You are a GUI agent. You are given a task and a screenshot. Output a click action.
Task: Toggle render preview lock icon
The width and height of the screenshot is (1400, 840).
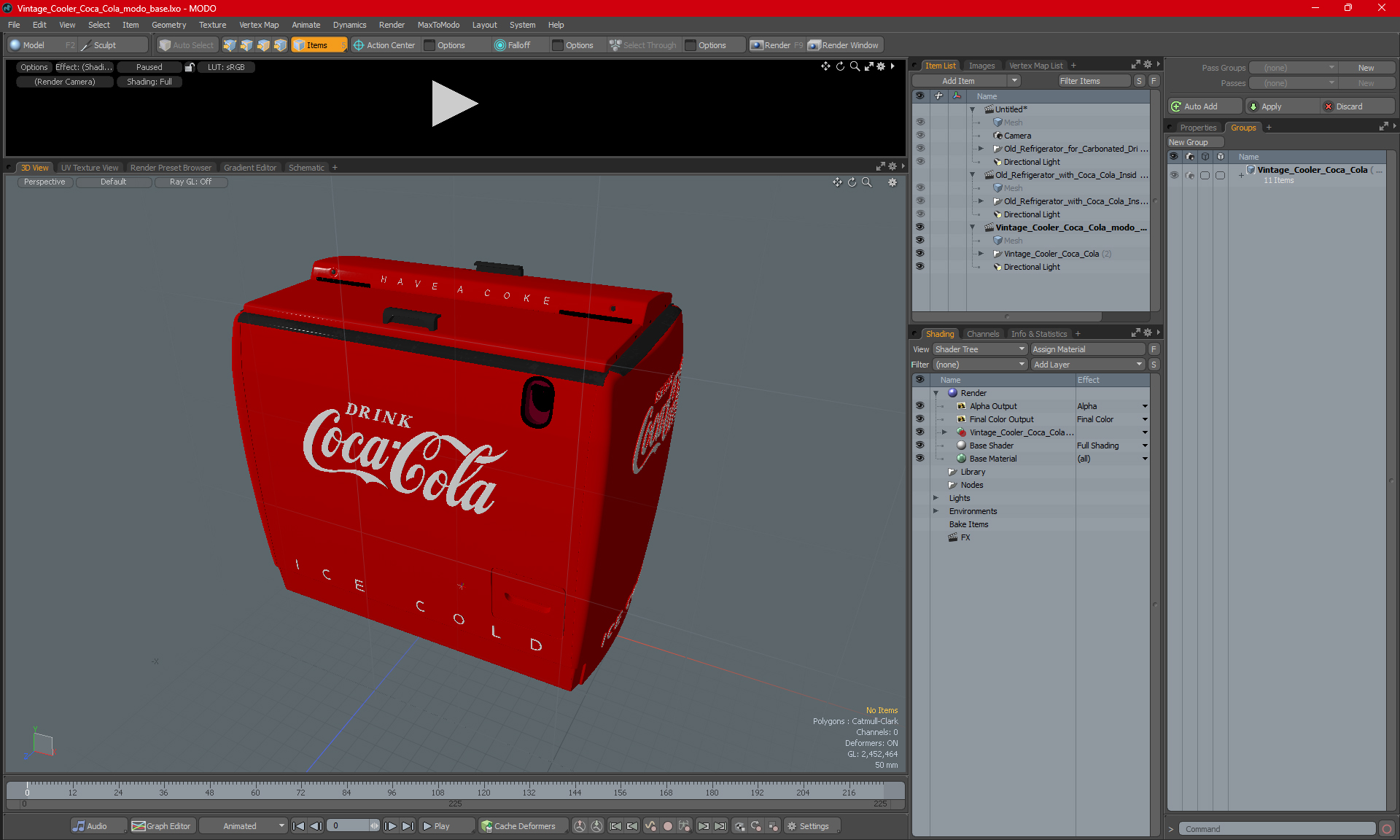tap(190, 67)
